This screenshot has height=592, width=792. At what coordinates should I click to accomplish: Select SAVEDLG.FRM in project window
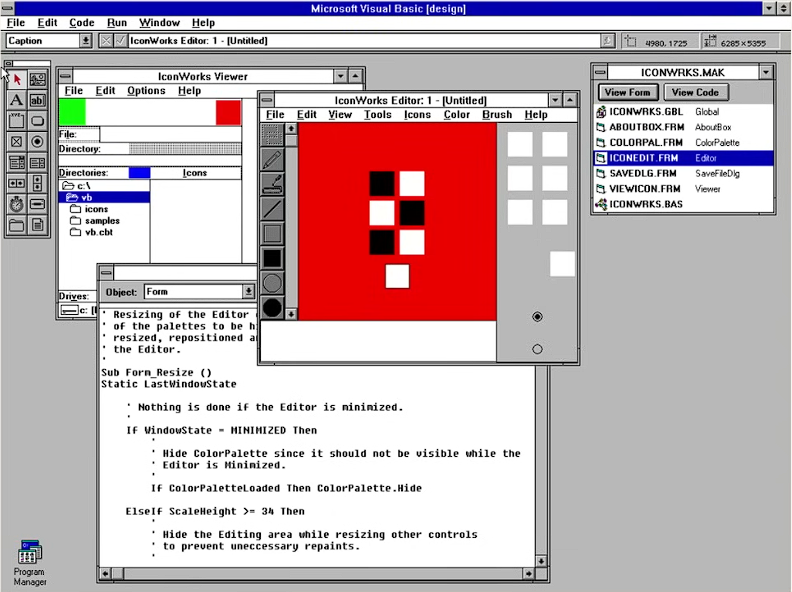pos(683,173)
